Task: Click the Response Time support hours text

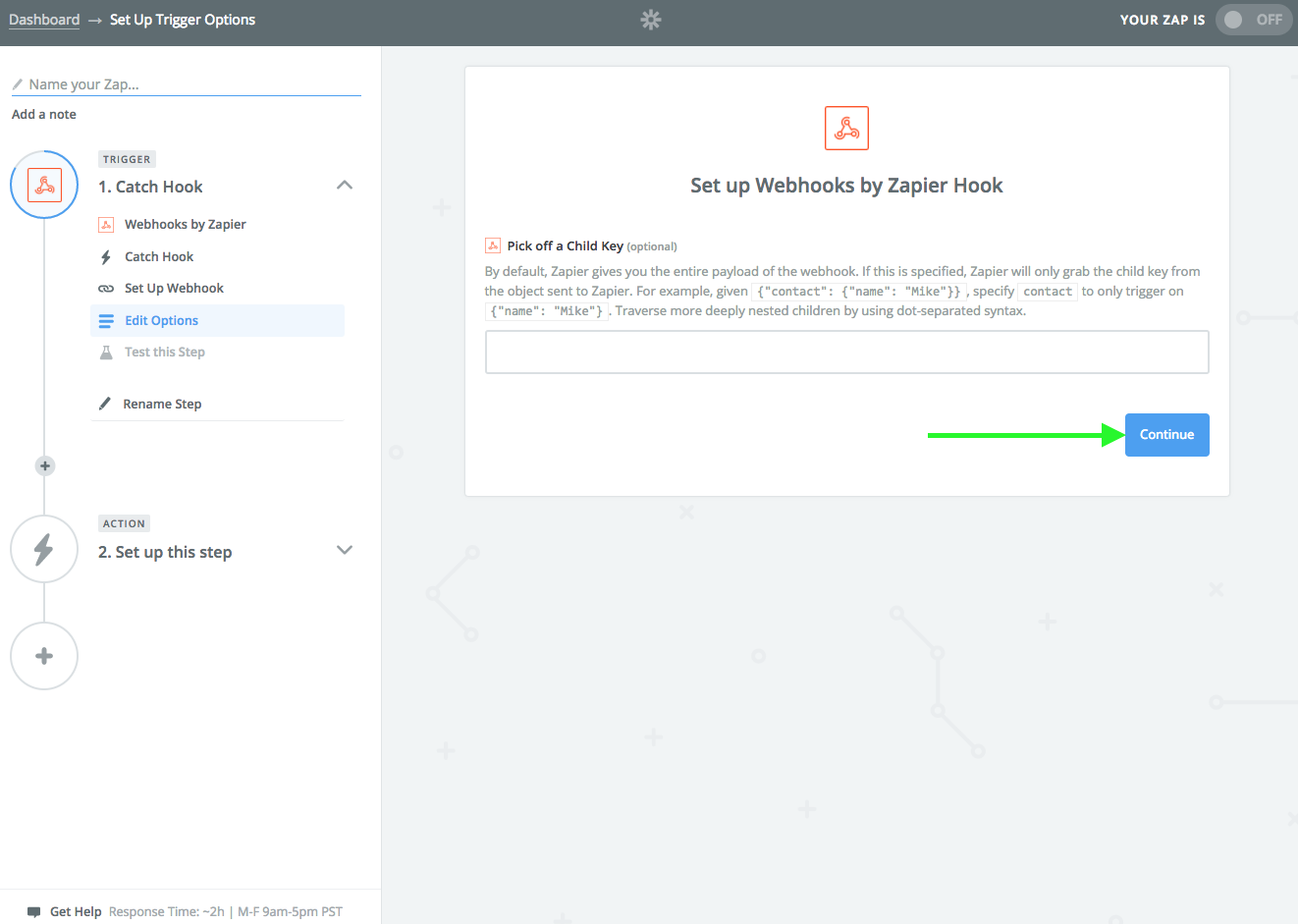Action: click(226, 912)
